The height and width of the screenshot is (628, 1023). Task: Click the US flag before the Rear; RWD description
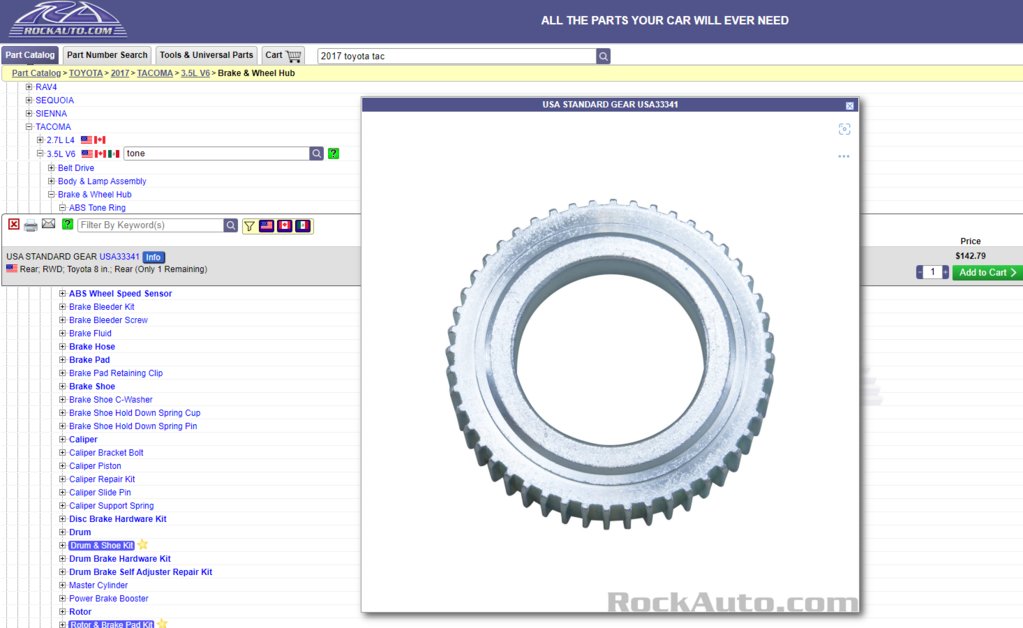tap(12, 268)
